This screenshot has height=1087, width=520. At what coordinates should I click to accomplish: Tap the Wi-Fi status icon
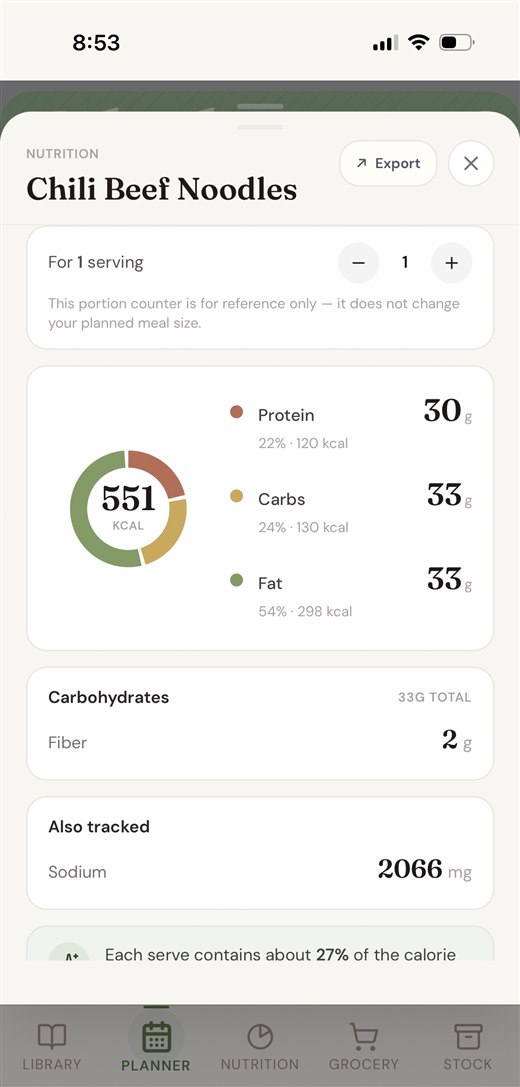(418, 42)
